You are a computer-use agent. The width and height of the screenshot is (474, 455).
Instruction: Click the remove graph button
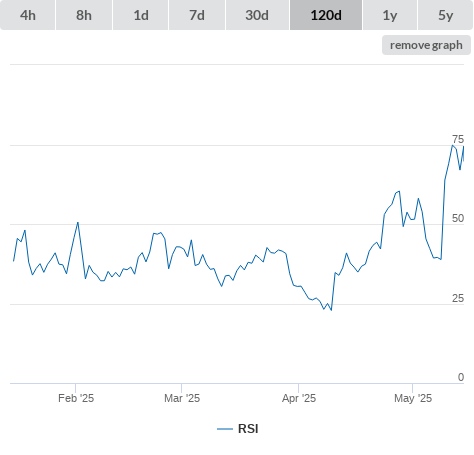426,45
